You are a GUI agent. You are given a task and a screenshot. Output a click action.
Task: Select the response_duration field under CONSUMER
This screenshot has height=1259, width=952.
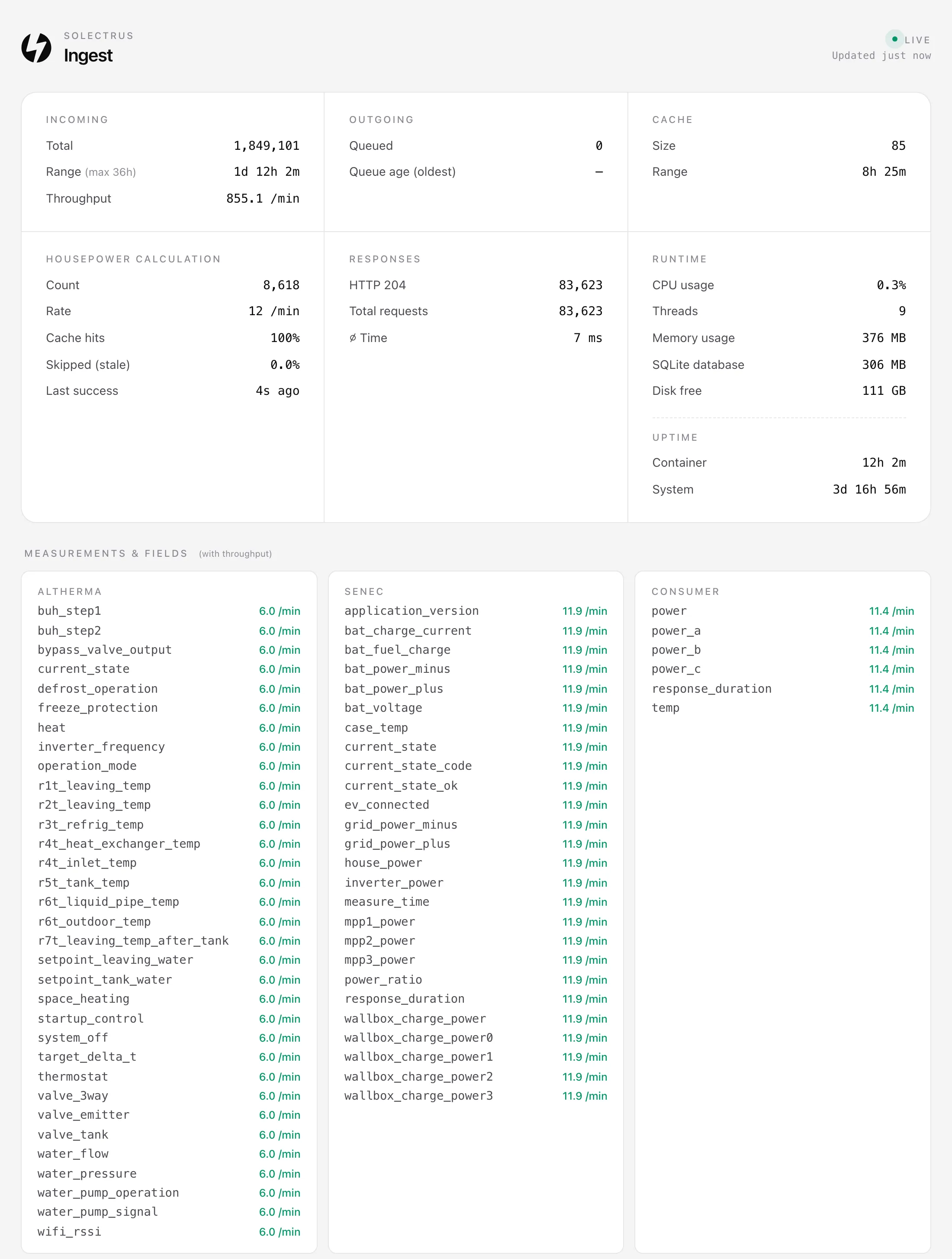pos(711,689)
